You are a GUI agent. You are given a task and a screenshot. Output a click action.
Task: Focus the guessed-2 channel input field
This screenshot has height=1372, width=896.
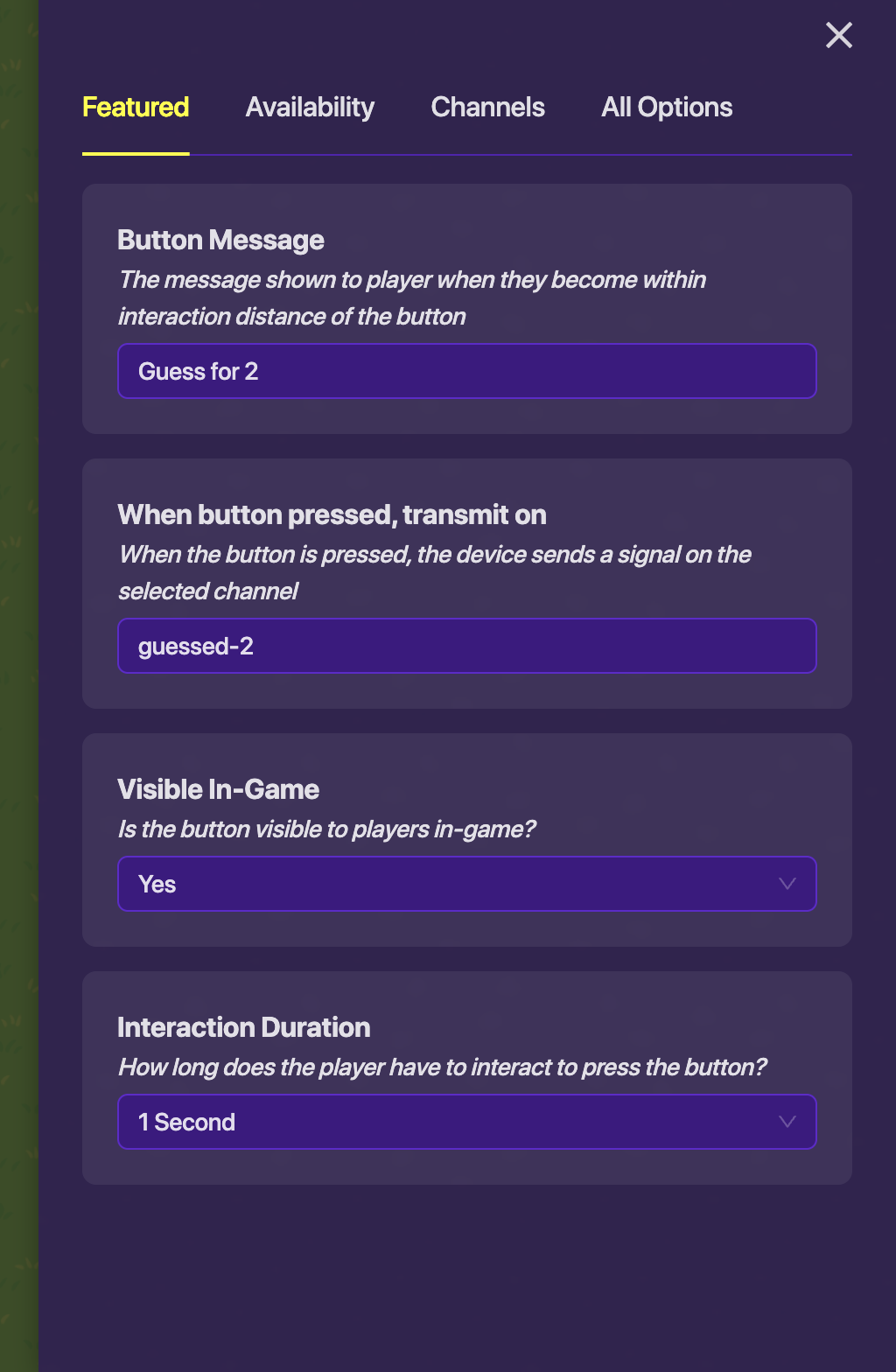coord(466,646)
